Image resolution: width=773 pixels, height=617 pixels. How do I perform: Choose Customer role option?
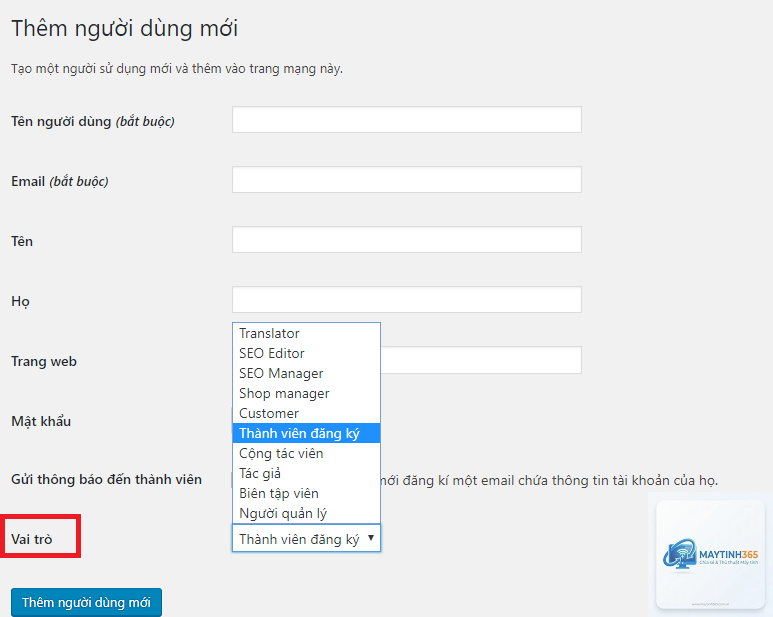click(306, 413)
